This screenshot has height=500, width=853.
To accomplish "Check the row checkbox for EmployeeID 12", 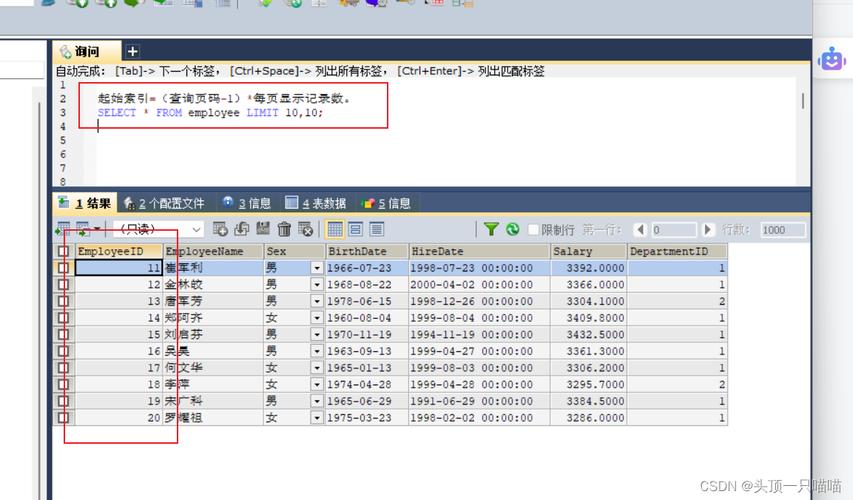I will (64, 285).
